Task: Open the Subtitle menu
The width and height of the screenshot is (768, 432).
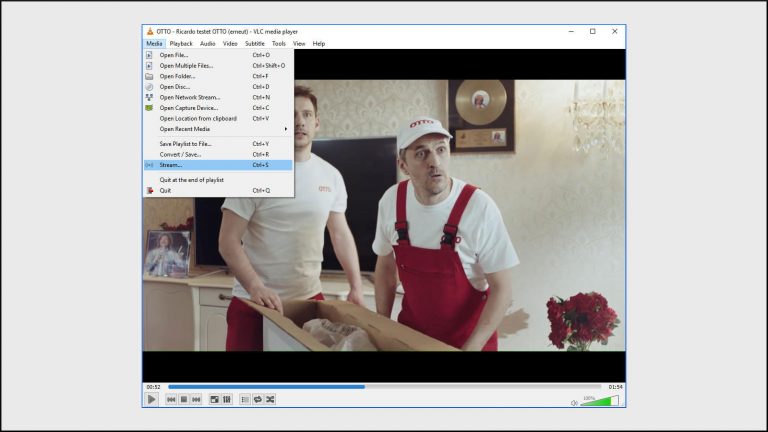Action: [255, 44]
